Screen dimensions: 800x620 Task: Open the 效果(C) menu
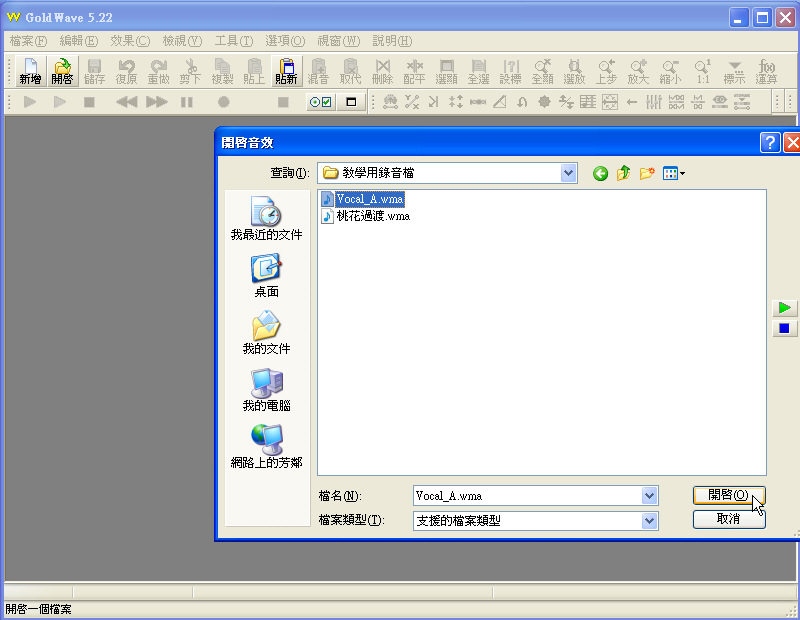(x=130, y=41)
